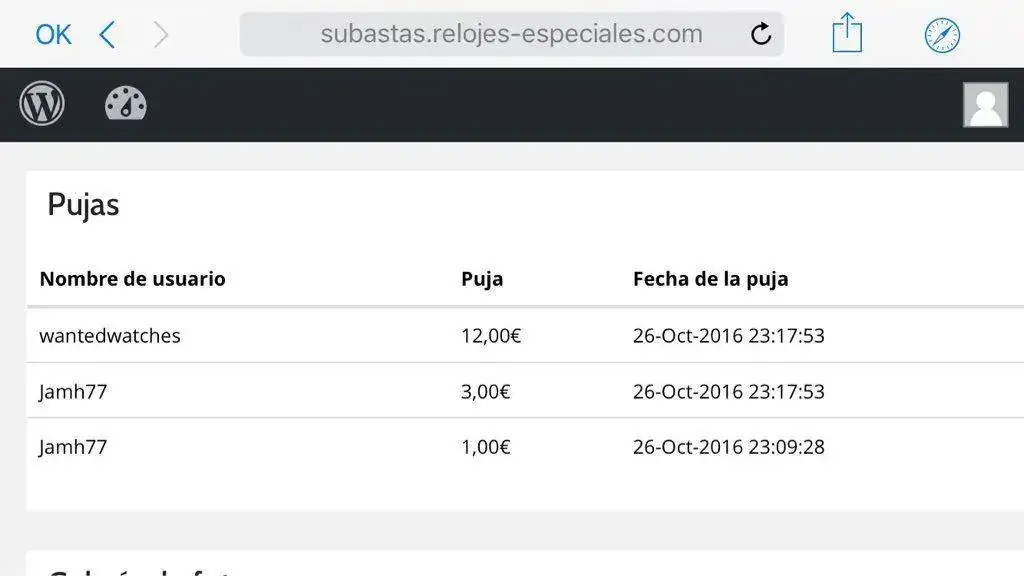
Task: Click the 23:09:28 bid date cell
Action: click(728, 447)
